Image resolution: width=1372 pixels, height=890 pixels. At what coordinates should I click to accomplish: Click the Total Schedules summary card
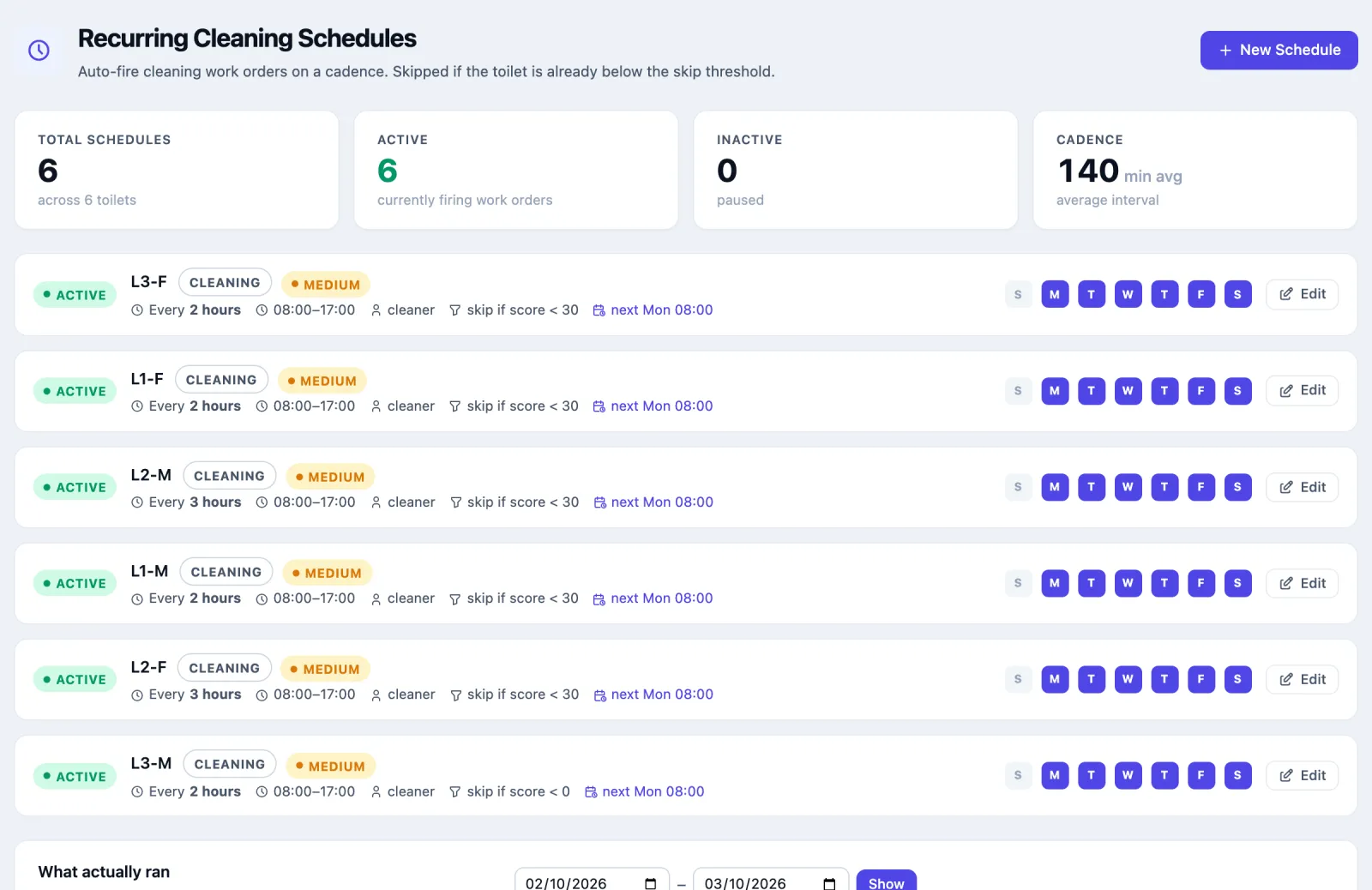tap(177, 170)
